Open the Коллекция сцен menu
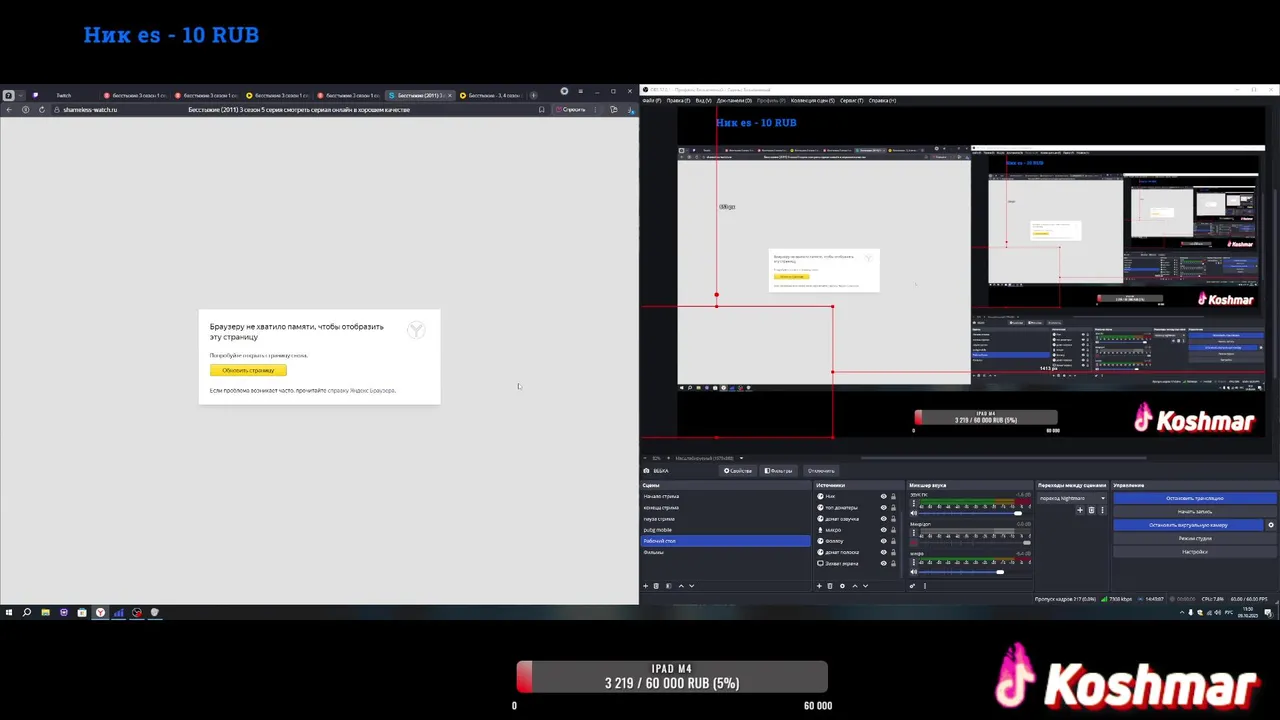 [x=812, y=100]
